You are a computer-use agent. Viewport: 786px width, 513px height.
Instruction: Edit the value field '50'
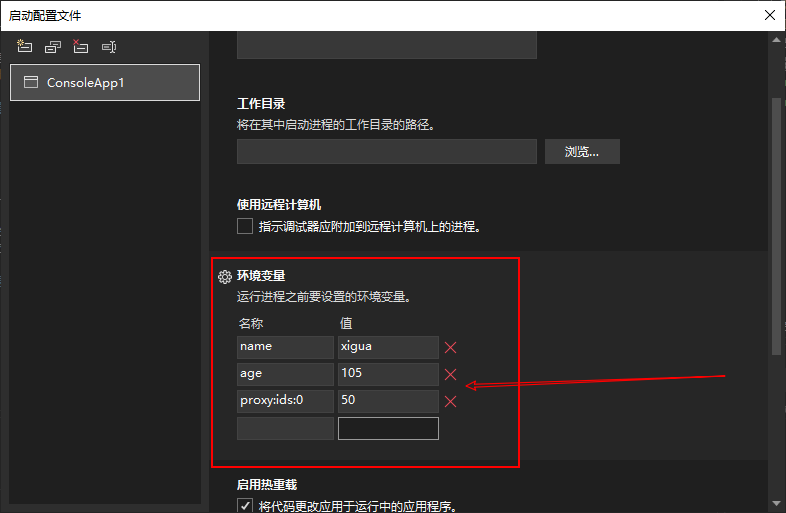click(x=388, y=401)
